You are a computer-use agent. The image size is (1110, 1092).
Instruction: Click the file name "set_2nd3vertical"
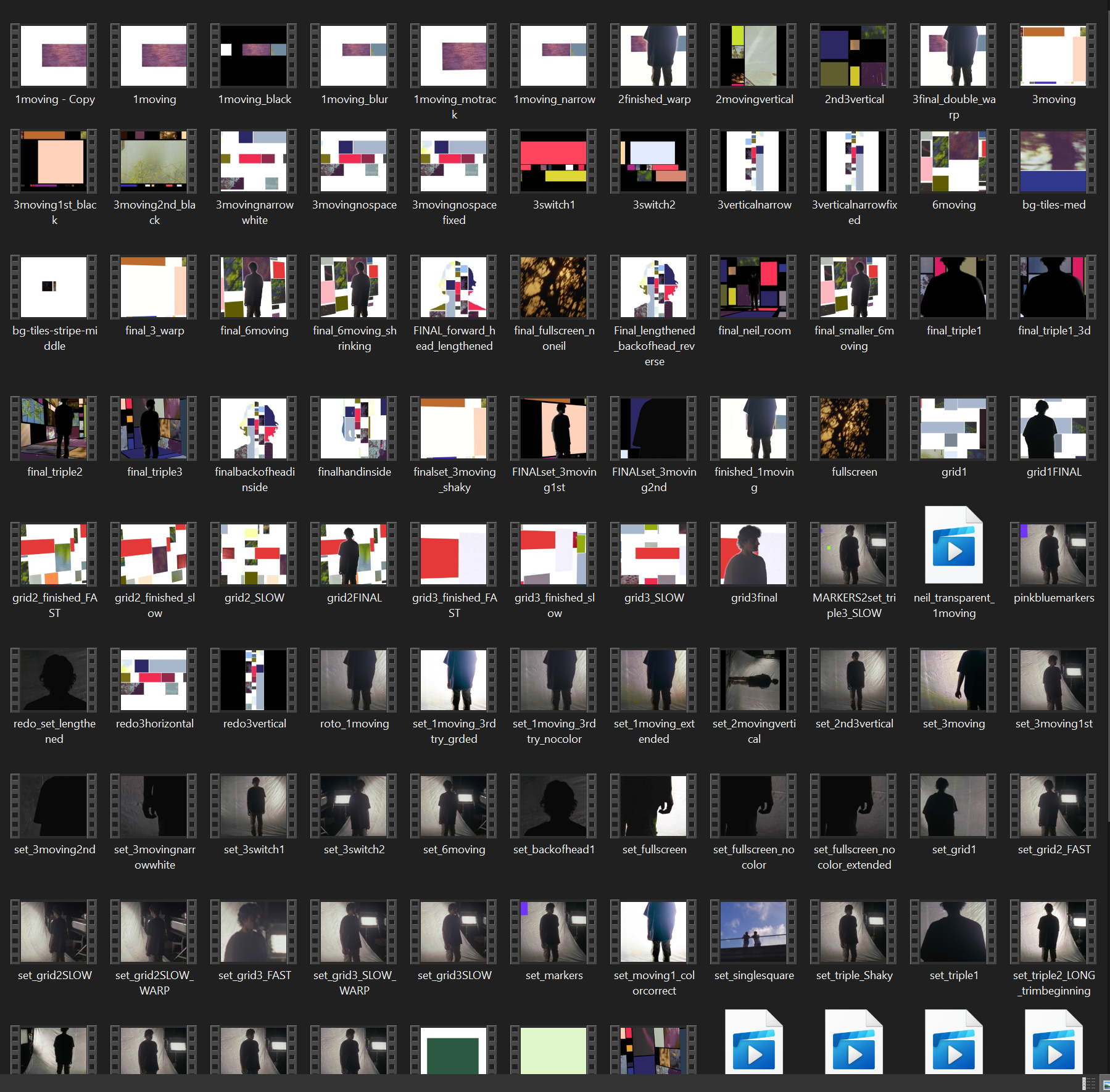tap(854, 724)
